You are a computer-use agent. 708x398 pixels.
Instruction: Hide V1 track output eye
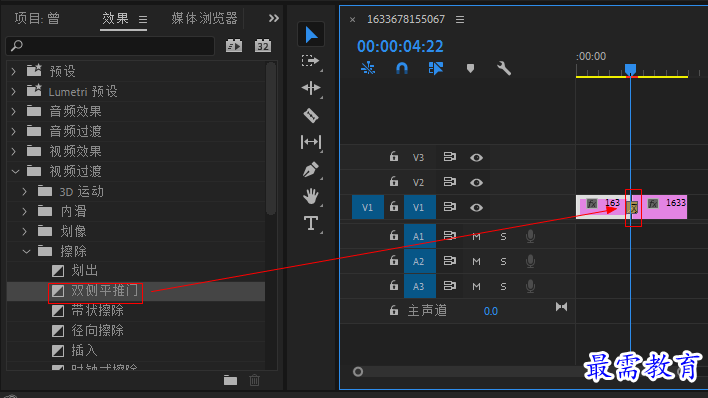tap(476, 207)
